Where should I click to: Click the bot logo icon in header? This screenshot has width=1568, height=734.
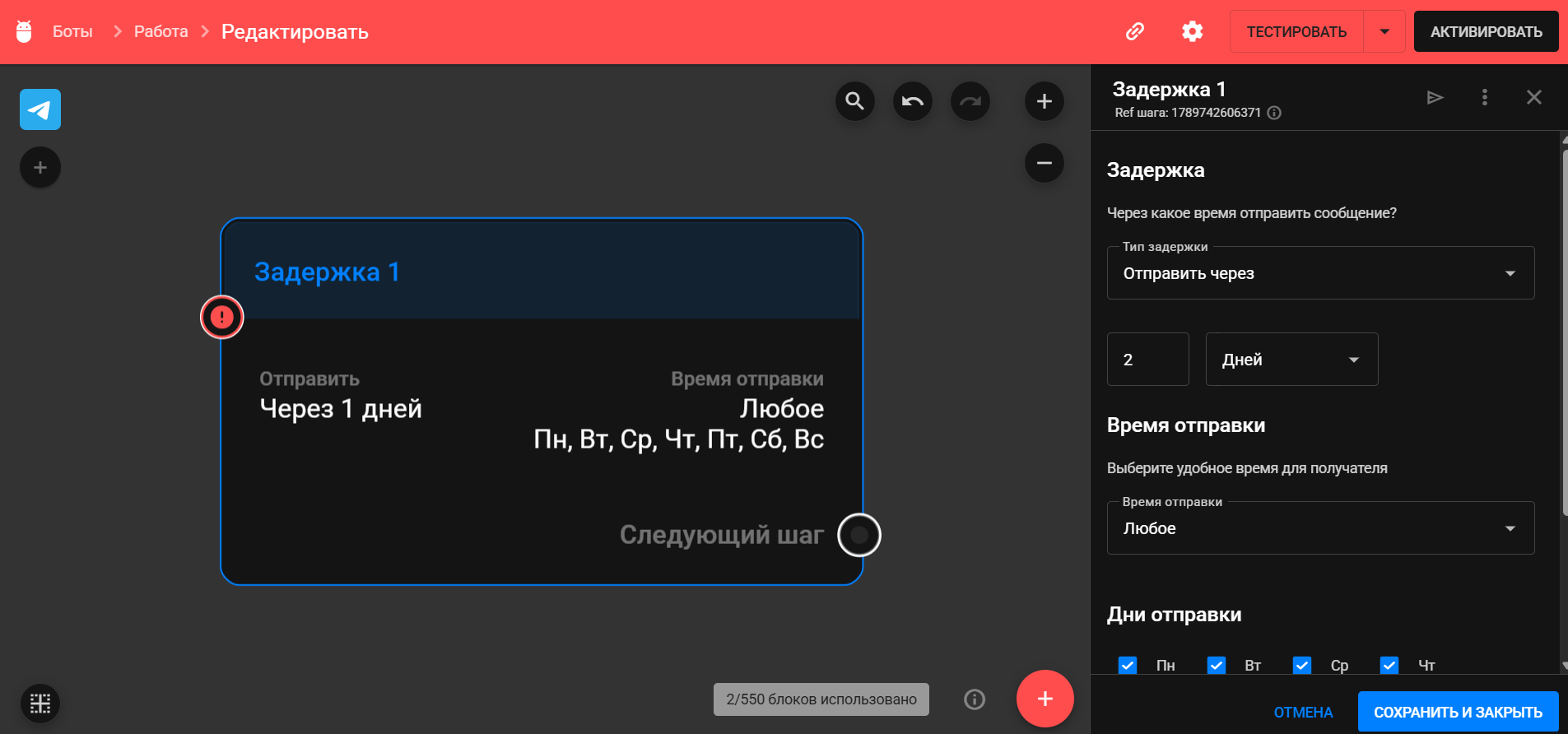point(24,31)
